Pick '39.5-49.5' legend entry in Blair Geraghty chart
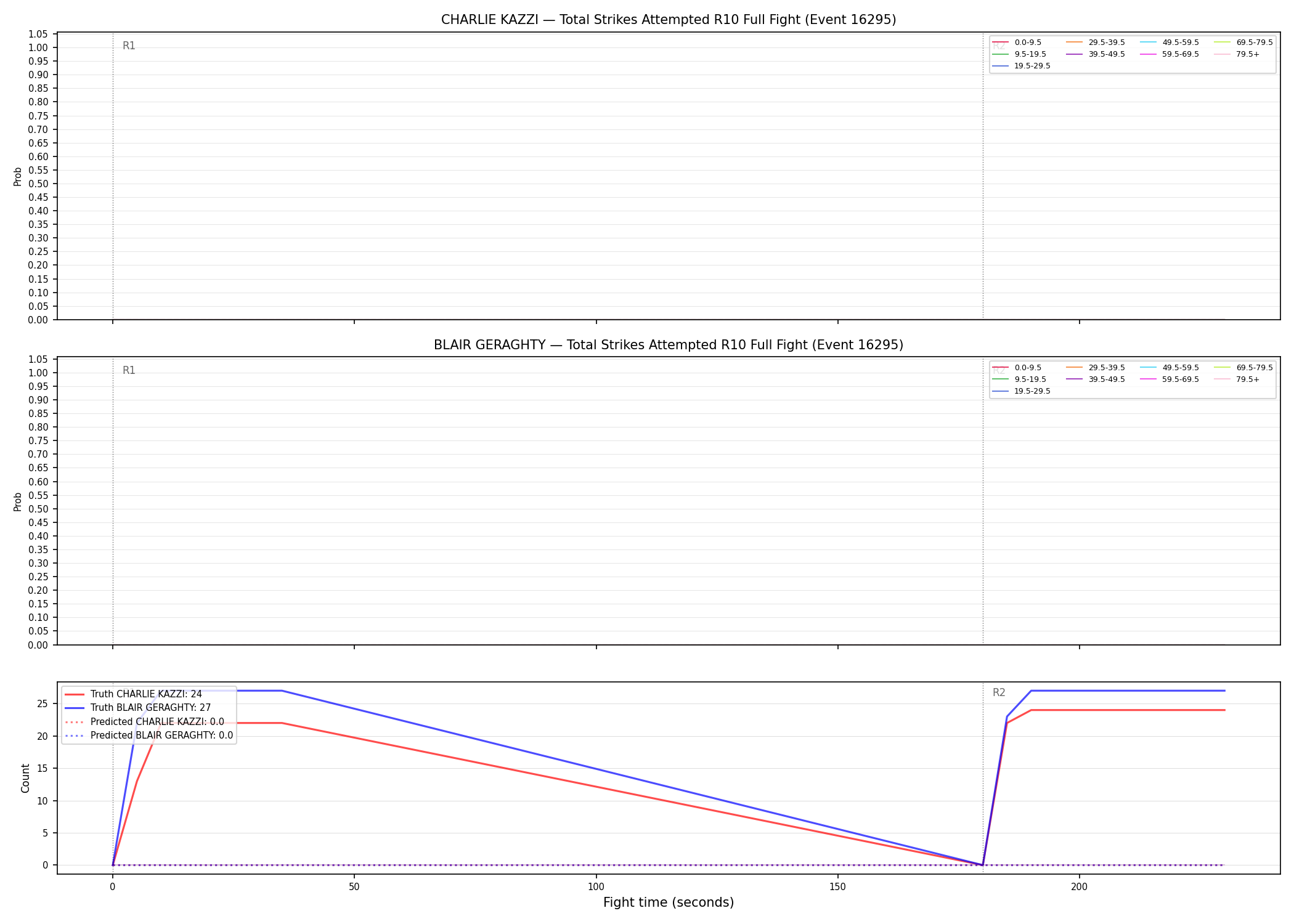This screenshot has width=1294, height=924. 1096,379
